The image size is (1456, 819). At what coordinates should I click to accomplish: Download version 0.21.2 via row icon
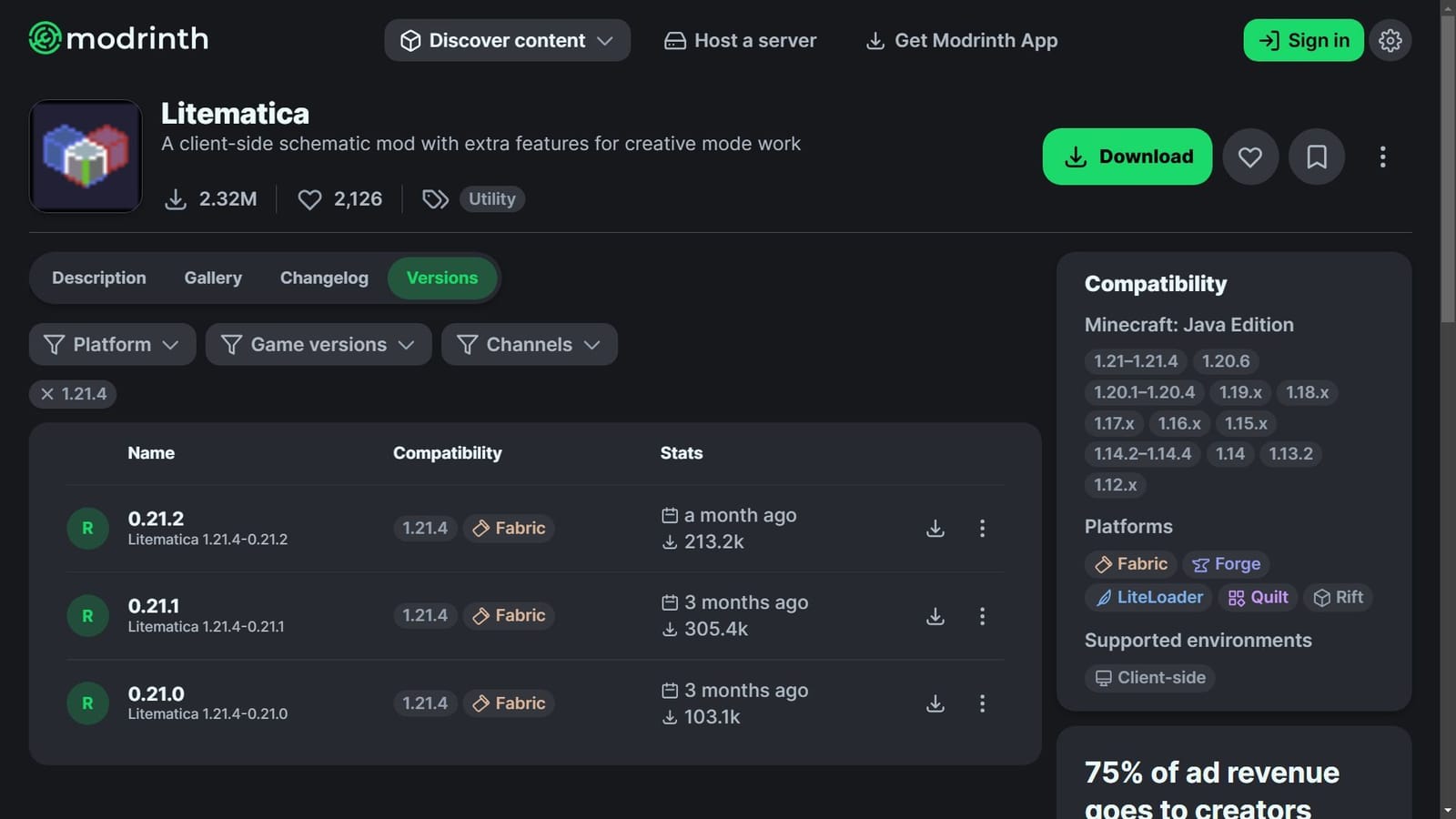tap(935, 529)
